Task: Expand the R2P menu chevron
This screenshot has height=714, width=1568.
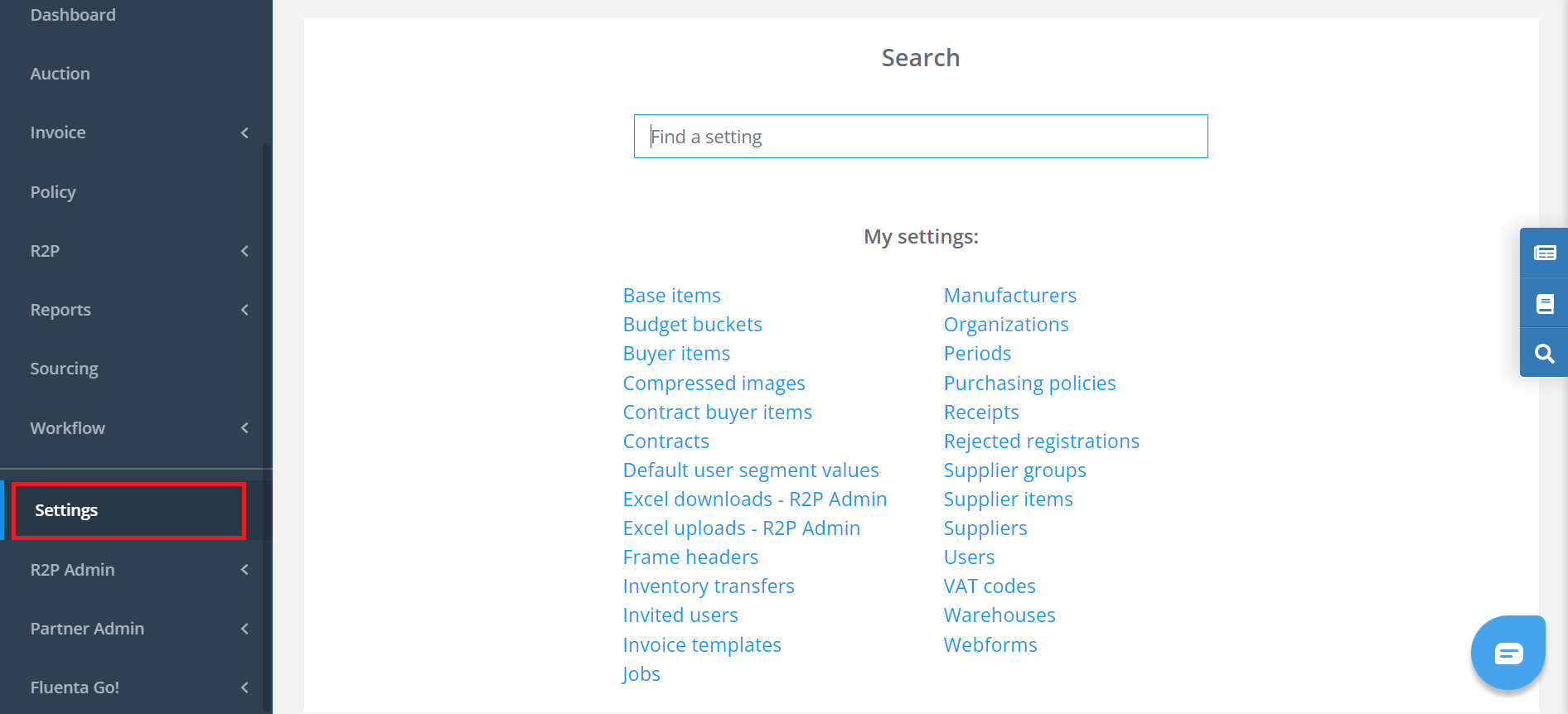Action: tap(244, 251)
